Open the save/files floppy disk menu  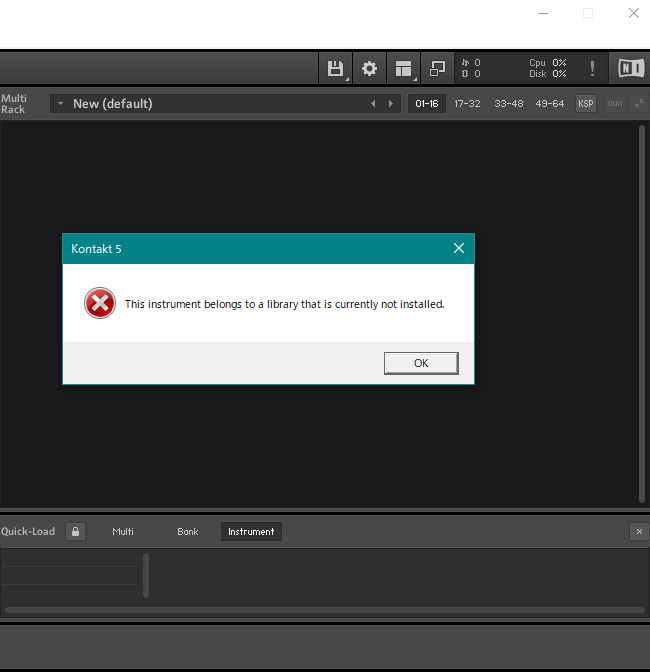pyautogui.click(x=335, y=69)
